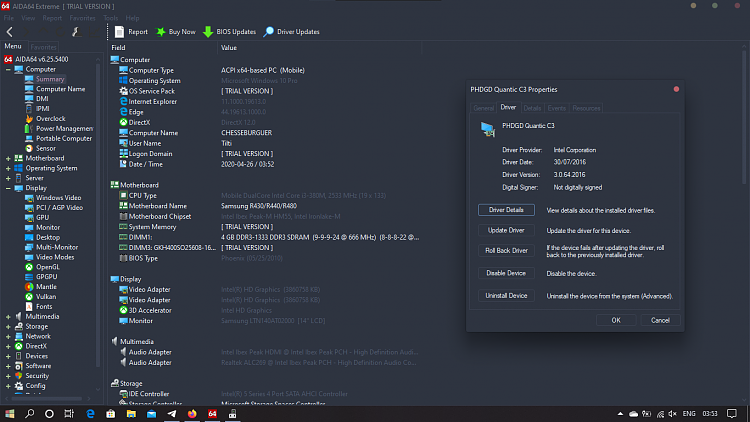Launch Firefox from the taskbar

point(192,413)
